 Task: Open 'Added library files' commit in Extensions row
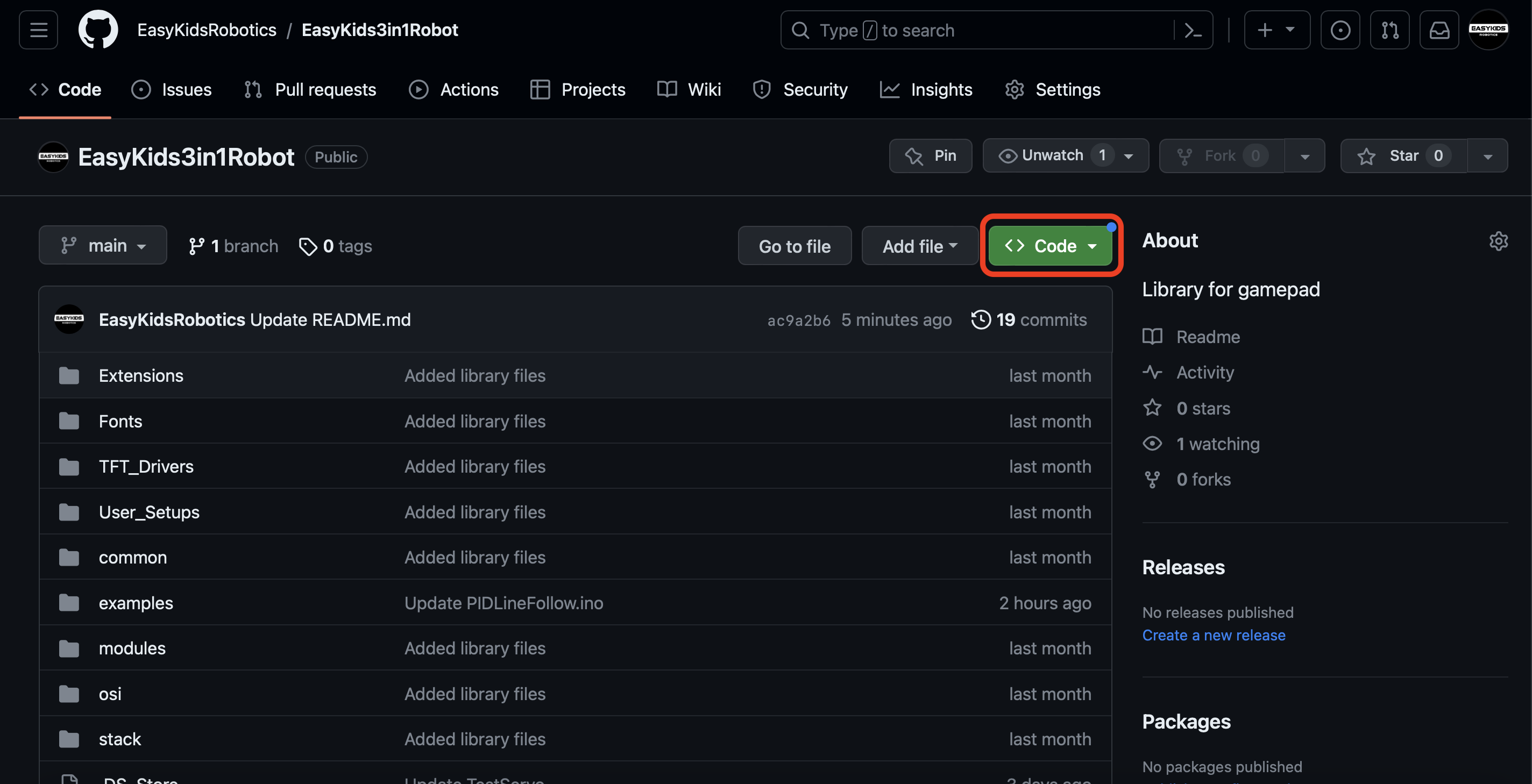click(x=474, y=376)
